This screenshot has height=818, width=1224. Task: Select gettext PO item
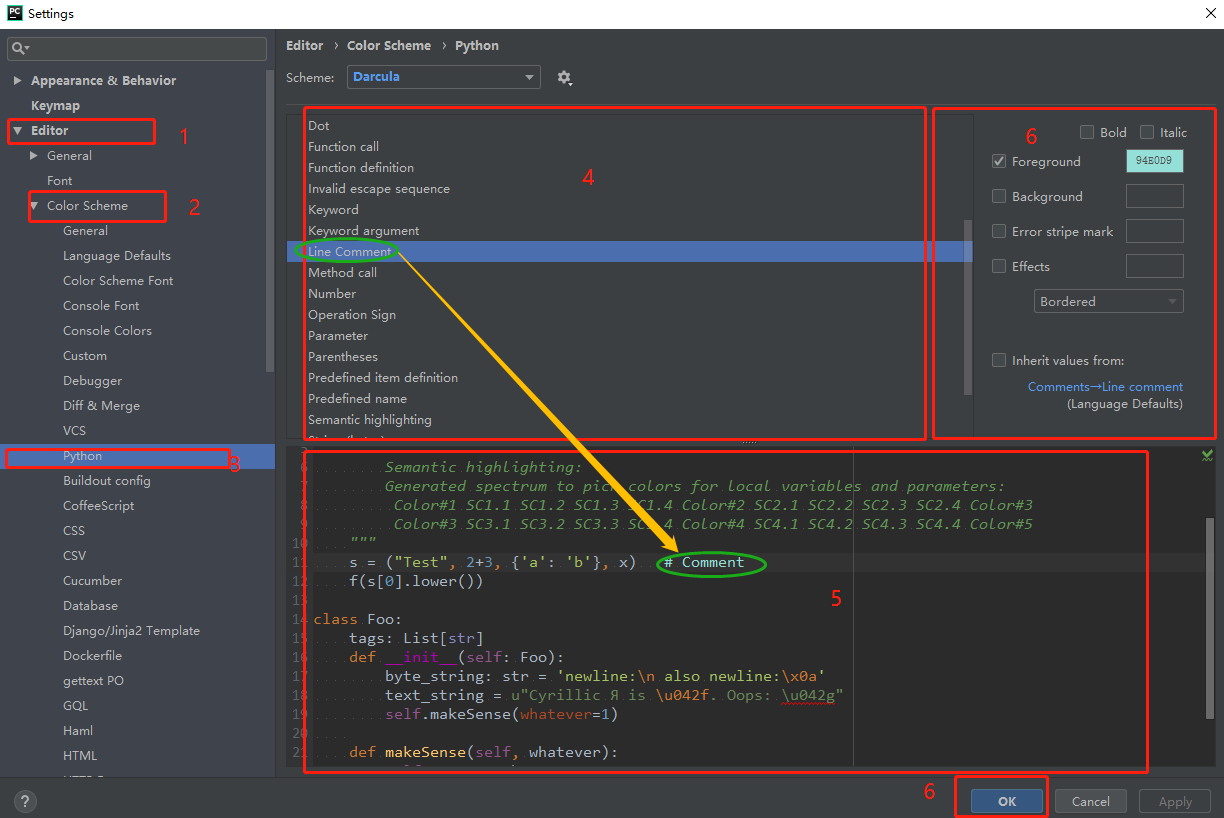coord(93,680)
